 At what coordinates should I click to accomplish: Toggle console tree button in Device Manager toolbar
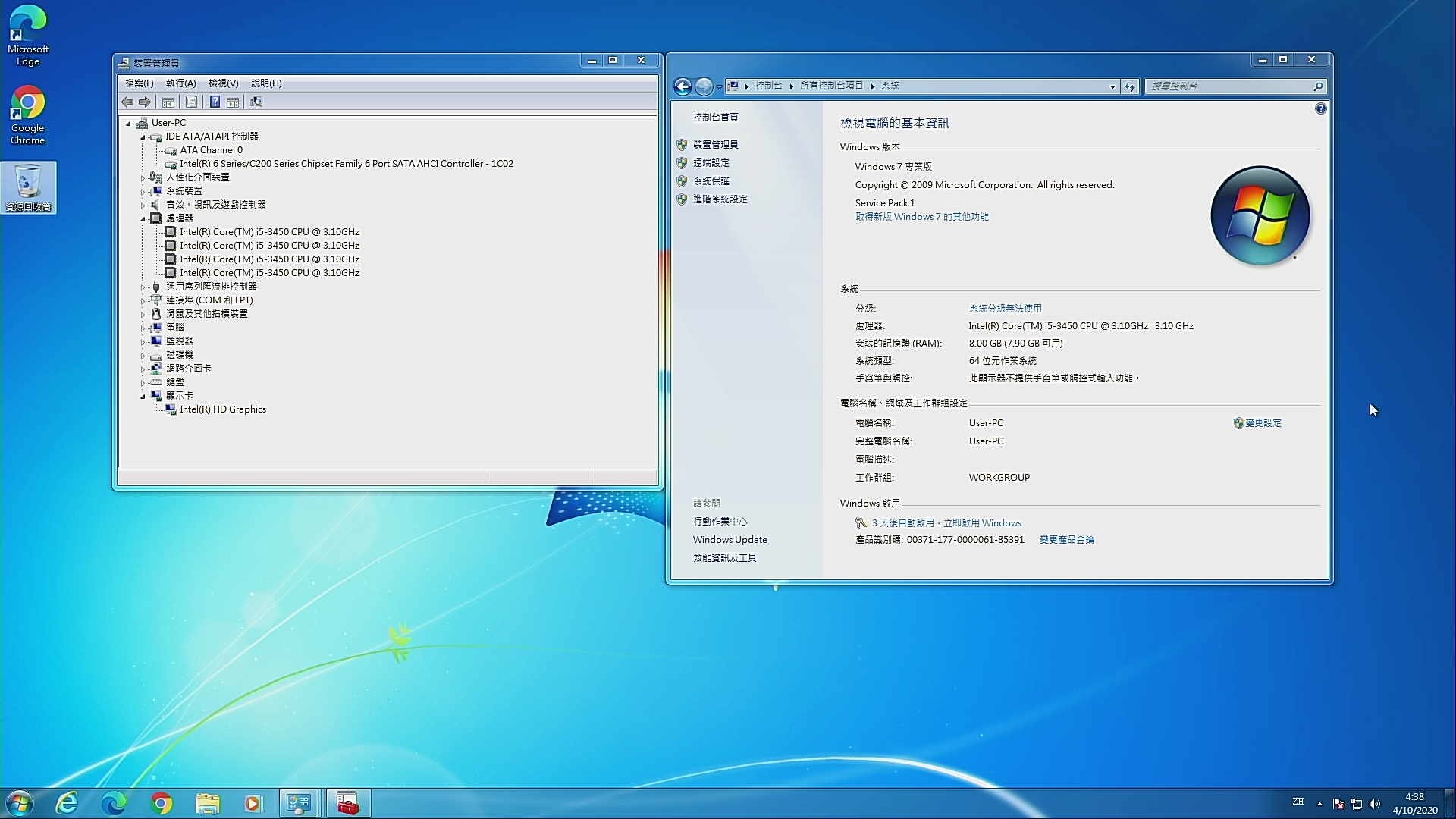point(168,102)
